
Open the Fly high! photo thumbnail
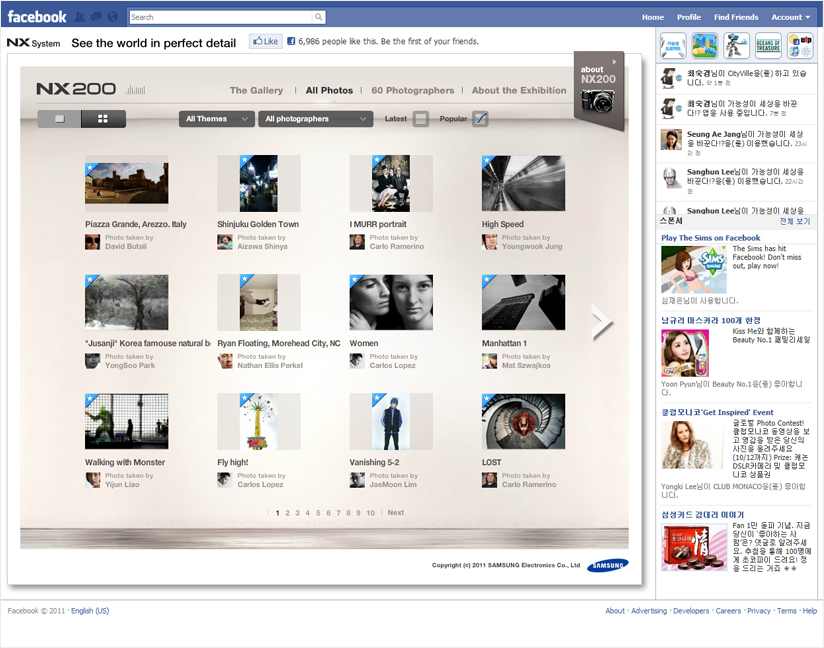point(259,421)
